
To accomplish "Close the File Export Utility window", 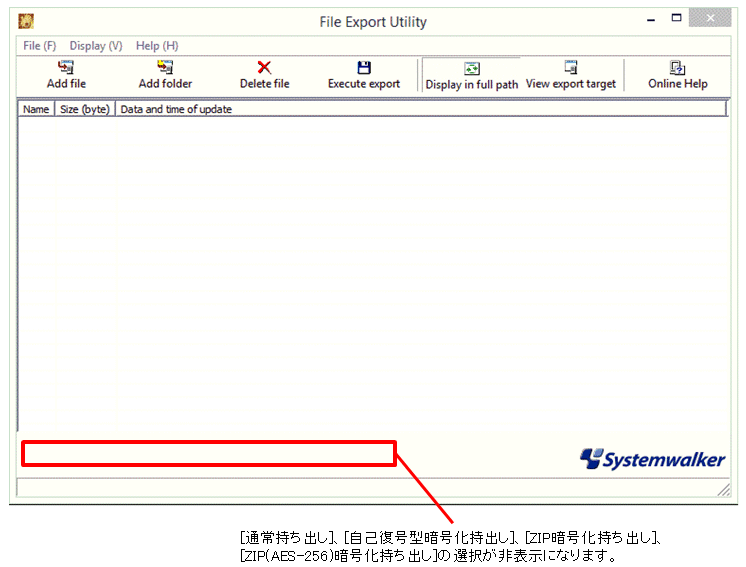I will pos(710,18).
